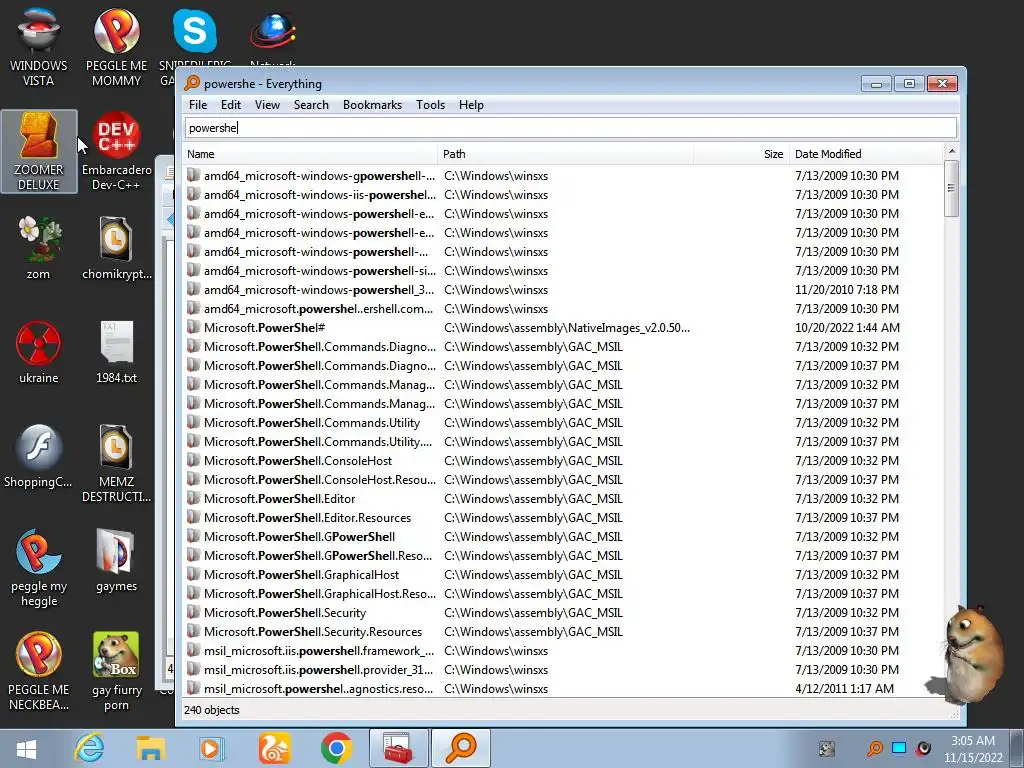
Task: Sort results by Path column header
Action: [566, 154]
